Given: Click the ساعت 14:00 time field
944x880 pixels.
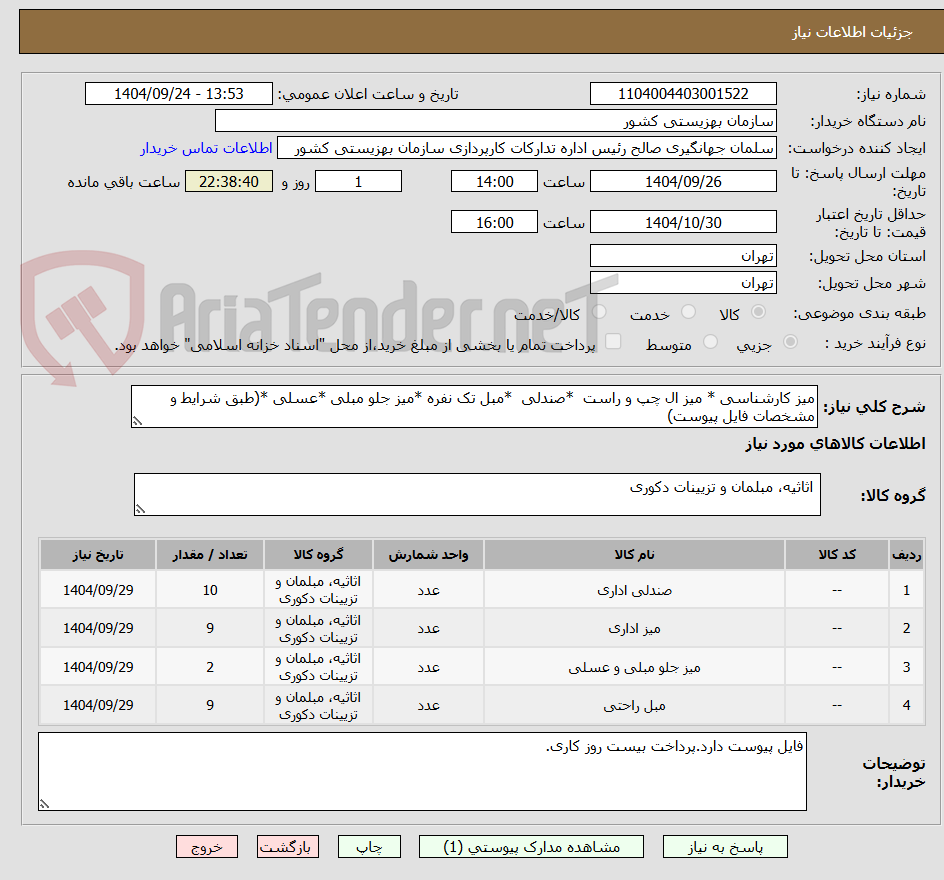Looking at the screenshot, I should pos(493,181).
